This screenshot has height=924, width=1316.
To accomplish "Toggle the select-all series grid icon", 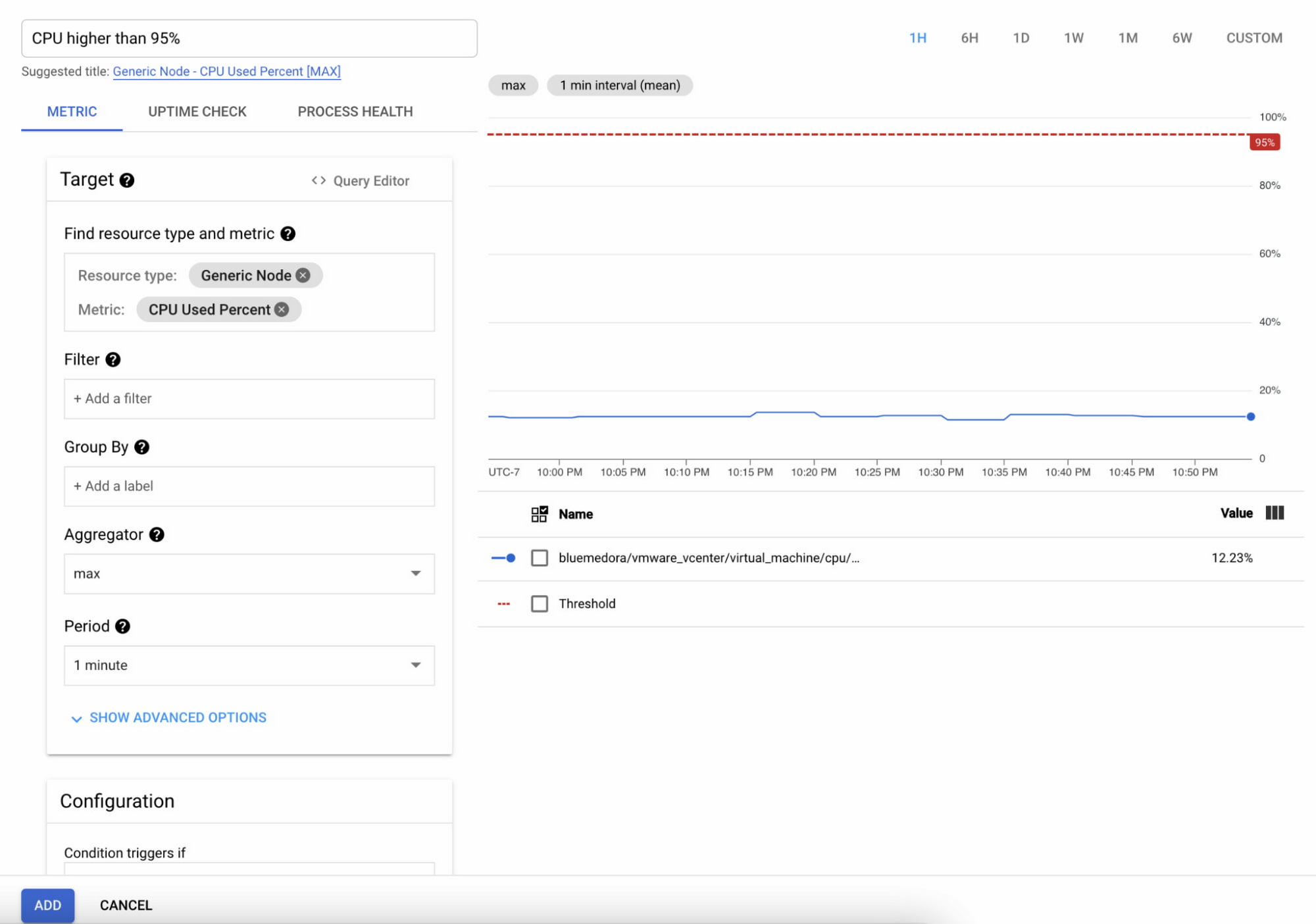I will [x=540, y=514].
